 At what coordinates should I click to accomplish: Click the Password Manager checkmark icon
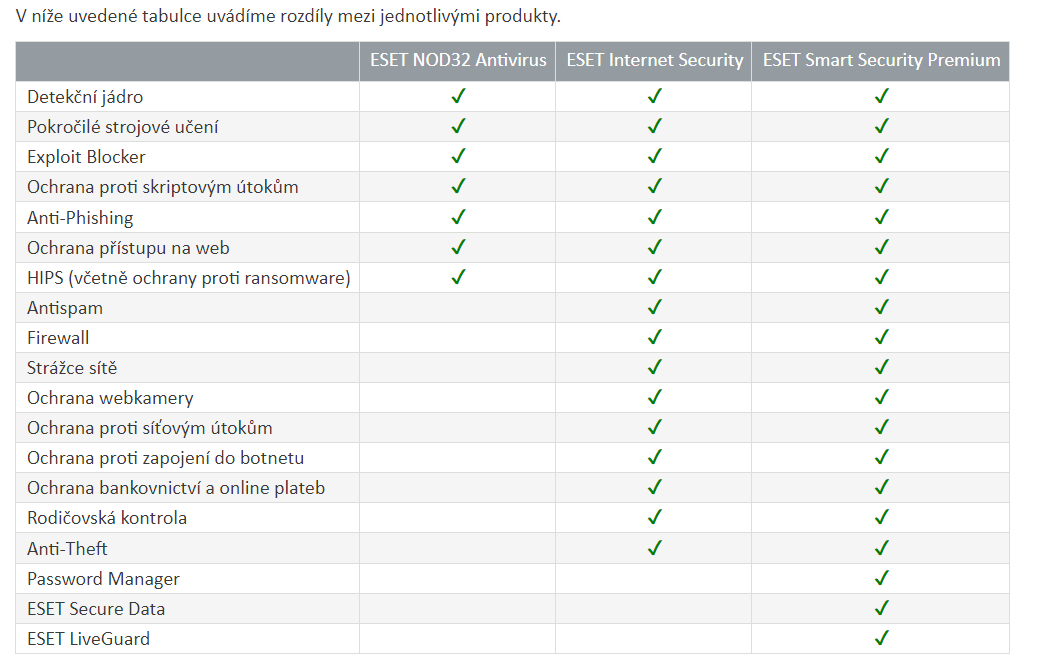point(881,578)
